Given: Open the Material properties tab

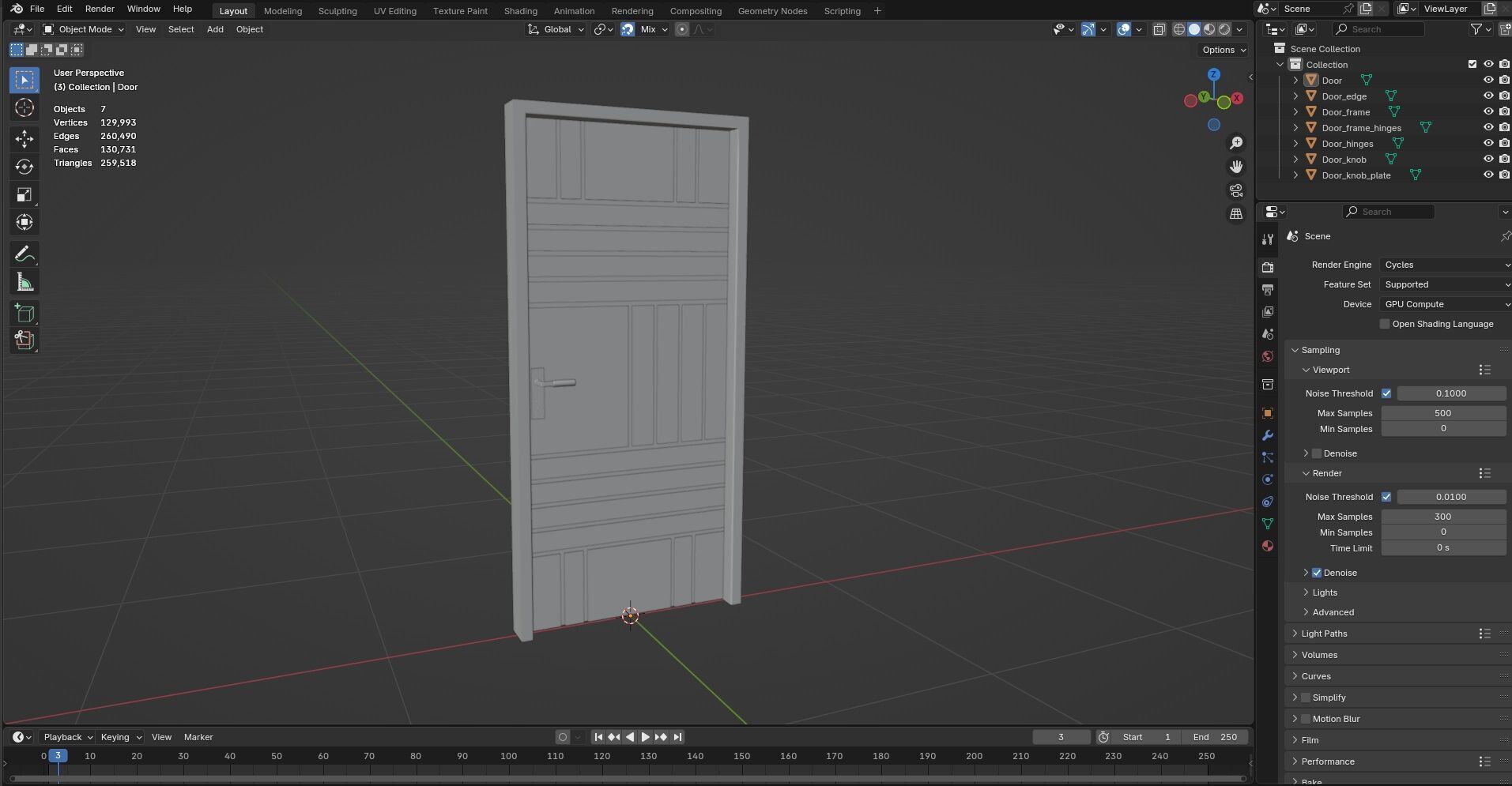Looking at the screenshot, I should click(1268, 546).
